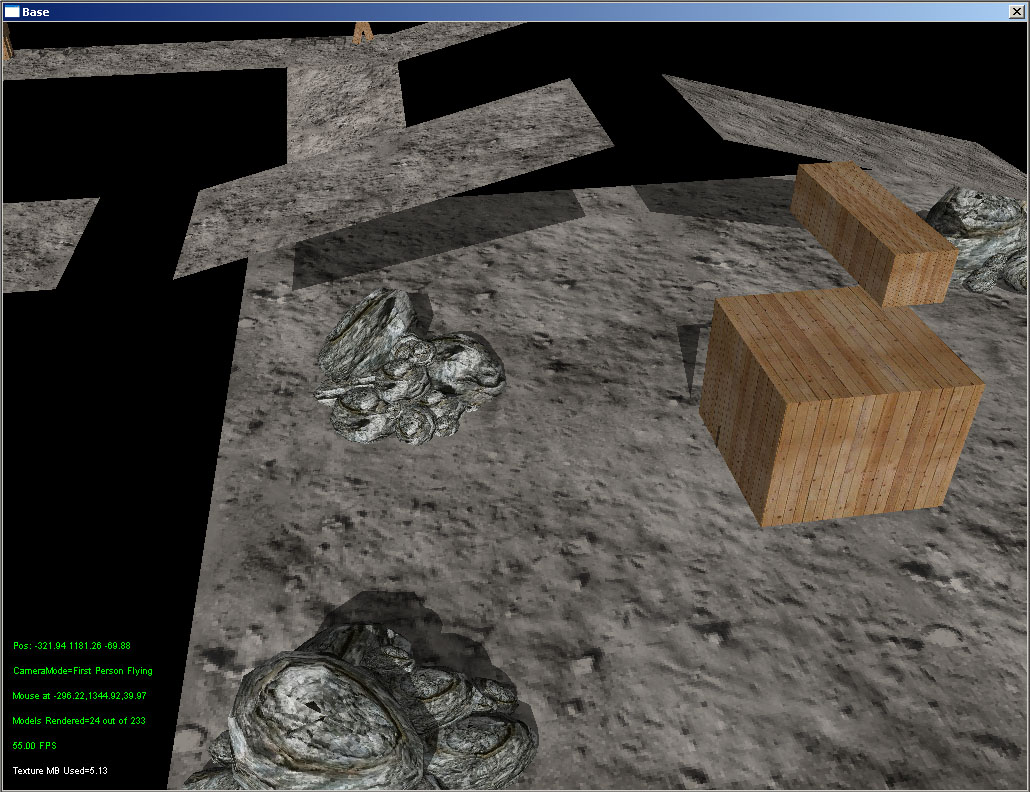Click the 55.00 FPS indicator
Image resolution: width=1030 pixels, height=792 pixels.
point(33,746)
